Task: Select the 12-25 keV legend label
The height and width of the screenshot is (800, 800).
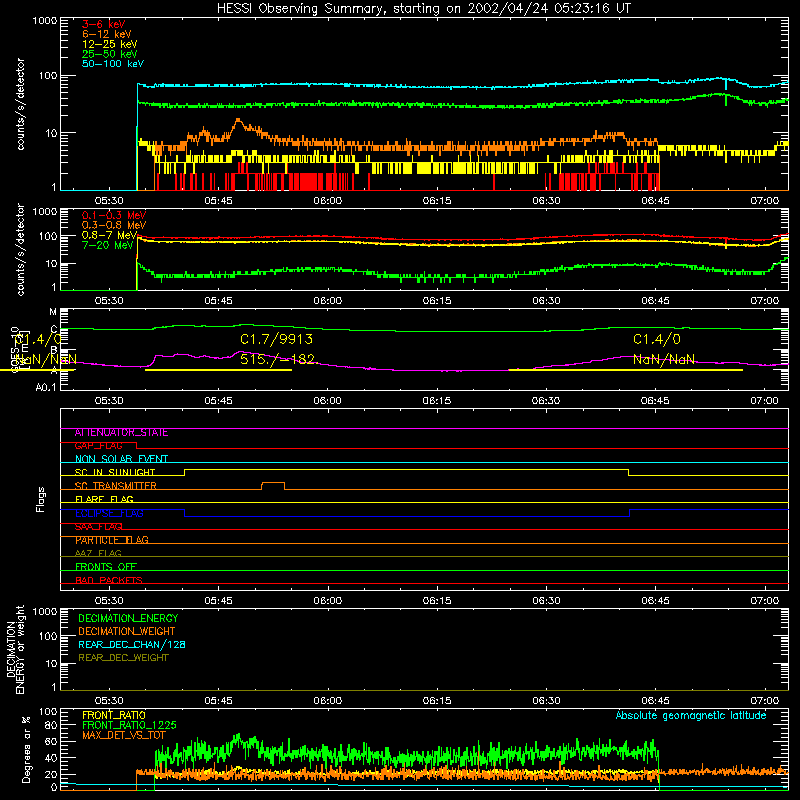Action: 110,44
